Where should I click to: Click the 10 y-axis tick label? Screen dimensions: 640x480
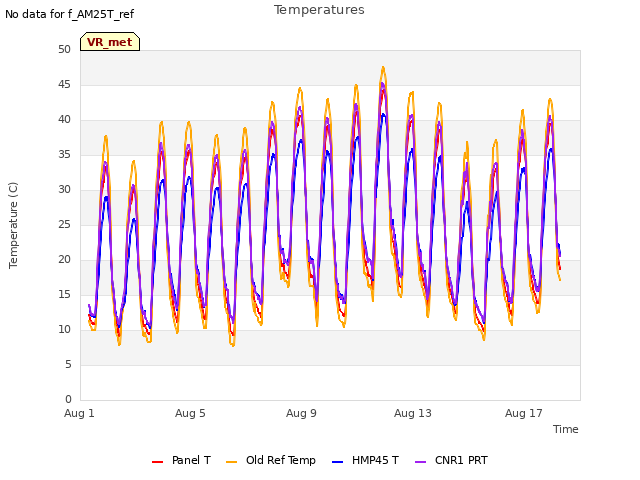(x=64, y=330)
